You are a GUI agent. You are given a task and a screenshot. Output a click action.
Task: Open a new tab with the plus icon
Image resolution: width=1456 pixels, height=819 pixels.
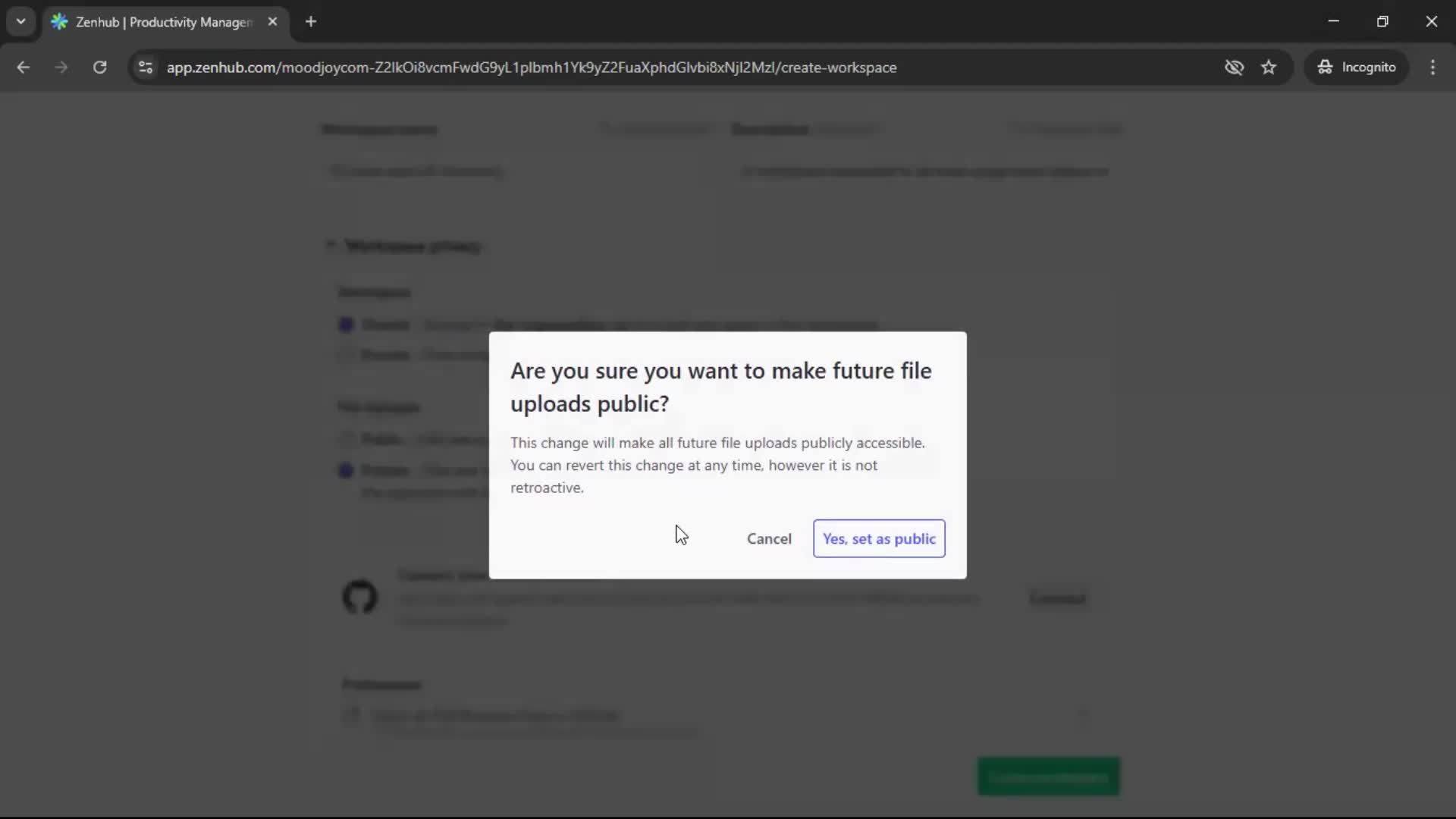tap(311, 22)
